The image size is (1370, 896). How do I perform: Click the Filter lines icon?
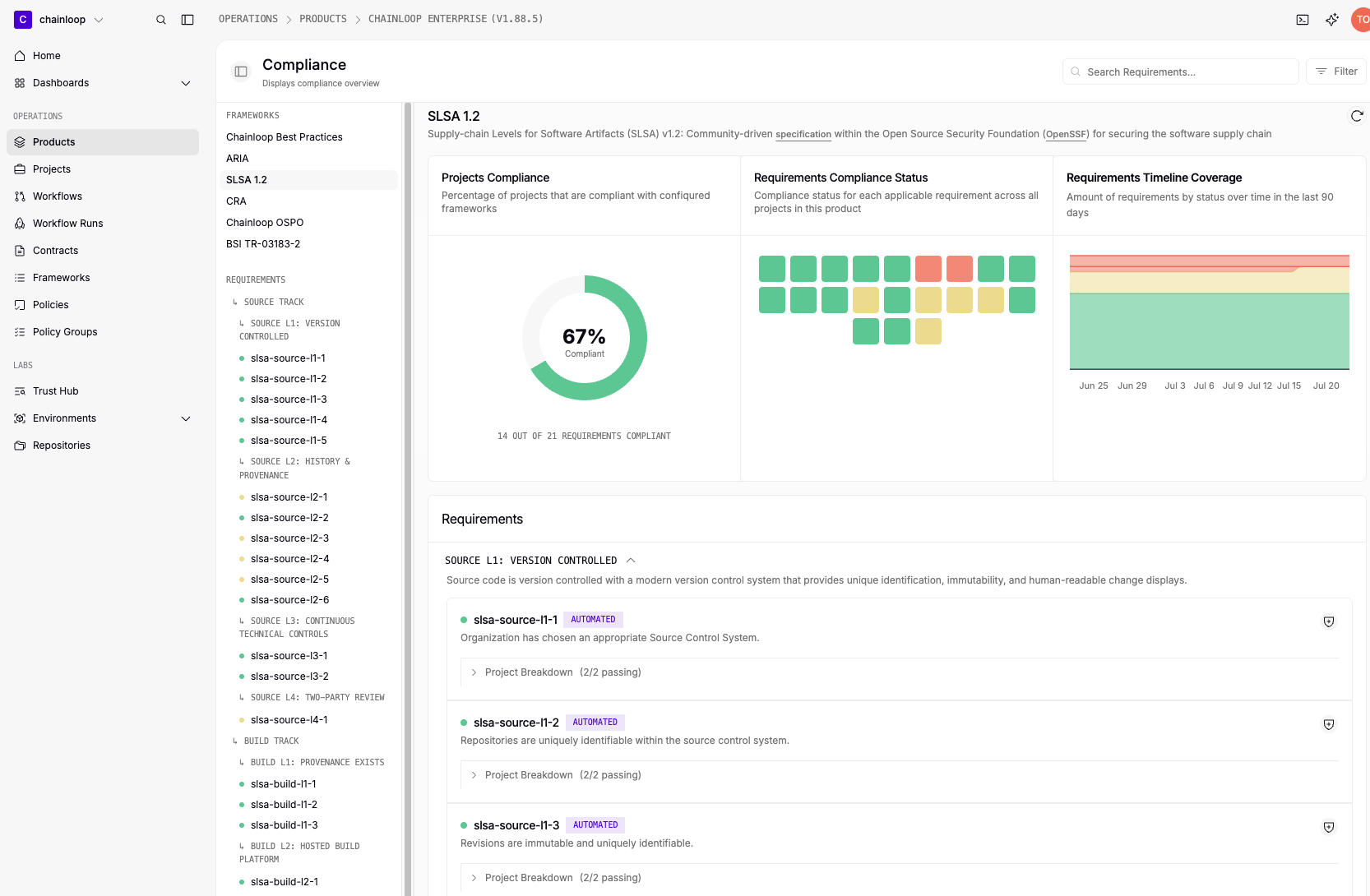click(x=1321, y=72)
